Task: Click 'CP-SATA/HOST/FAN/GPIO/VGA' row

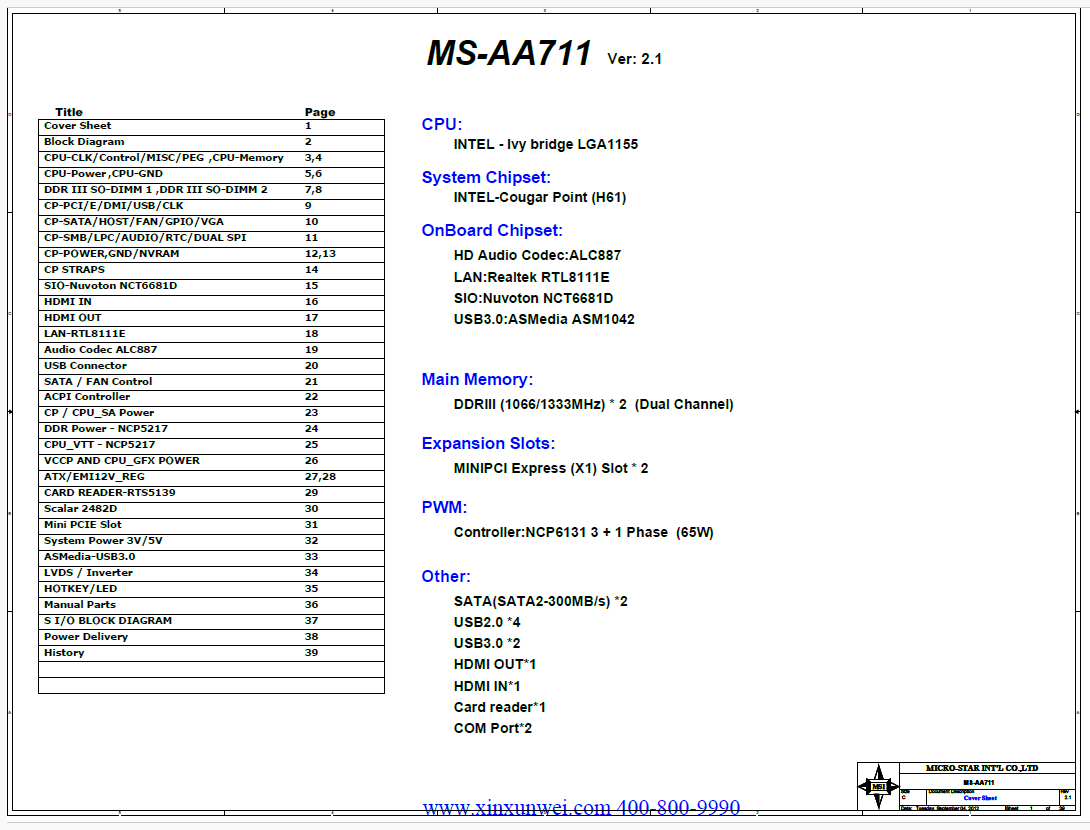Action: tap(211, 222)
